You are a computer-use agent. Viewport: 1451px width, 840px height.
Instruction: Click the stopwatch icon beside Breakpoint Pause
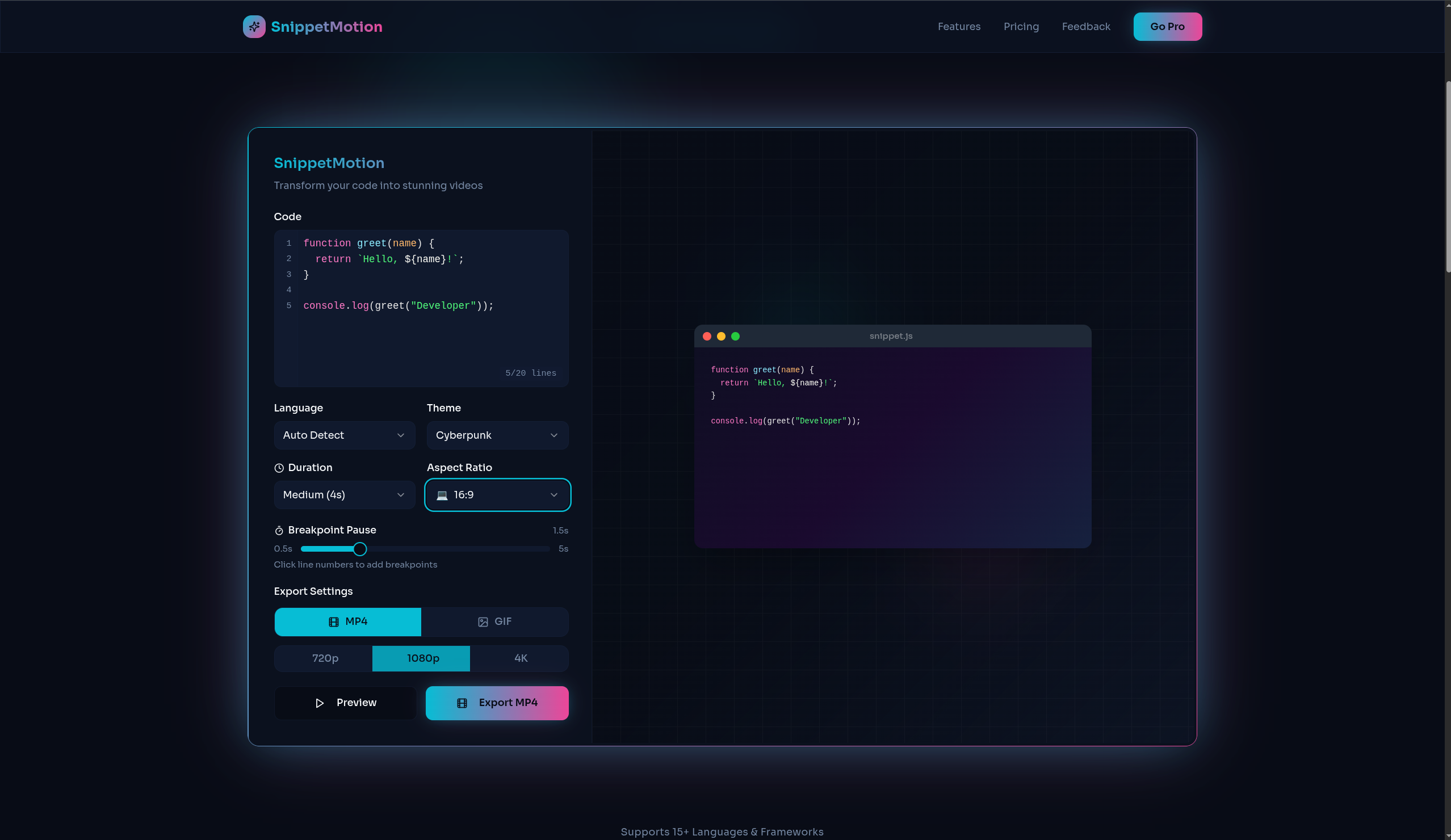tap(279, 530)
